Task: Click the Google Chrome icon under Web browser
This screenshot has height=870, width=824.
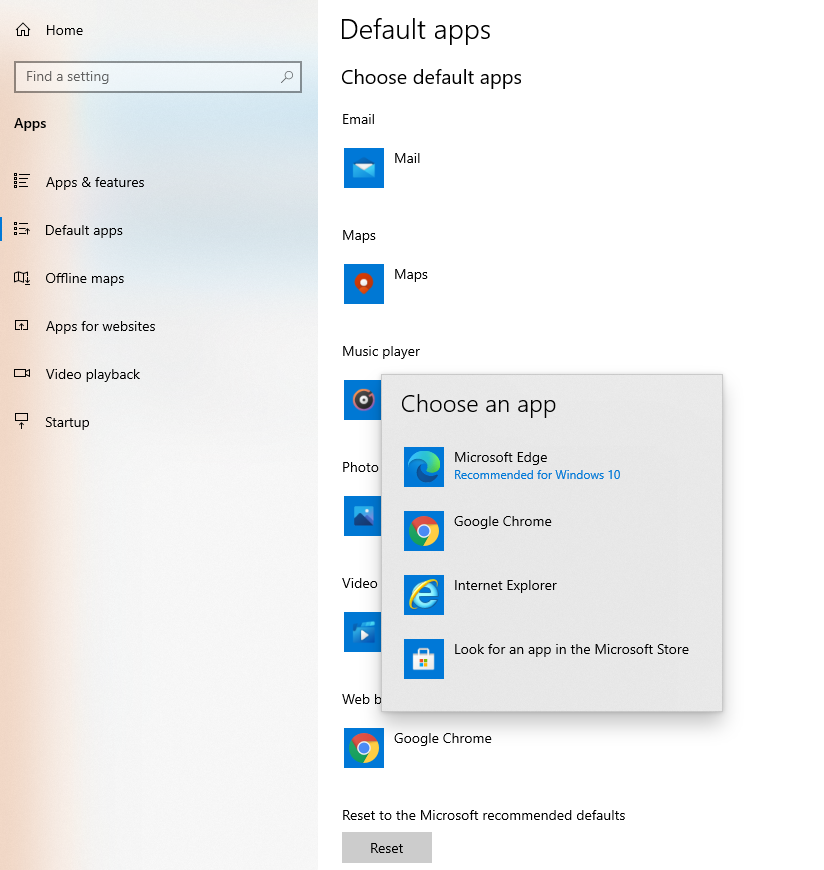Action: pos(363,748)
